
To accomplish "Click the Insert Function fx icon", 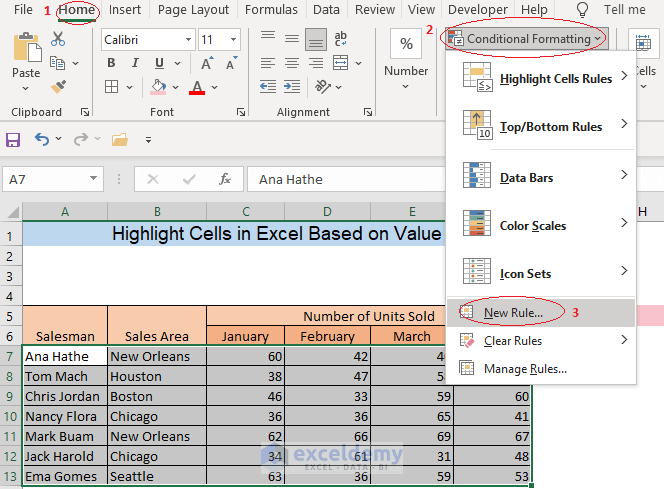I will 225,180.
